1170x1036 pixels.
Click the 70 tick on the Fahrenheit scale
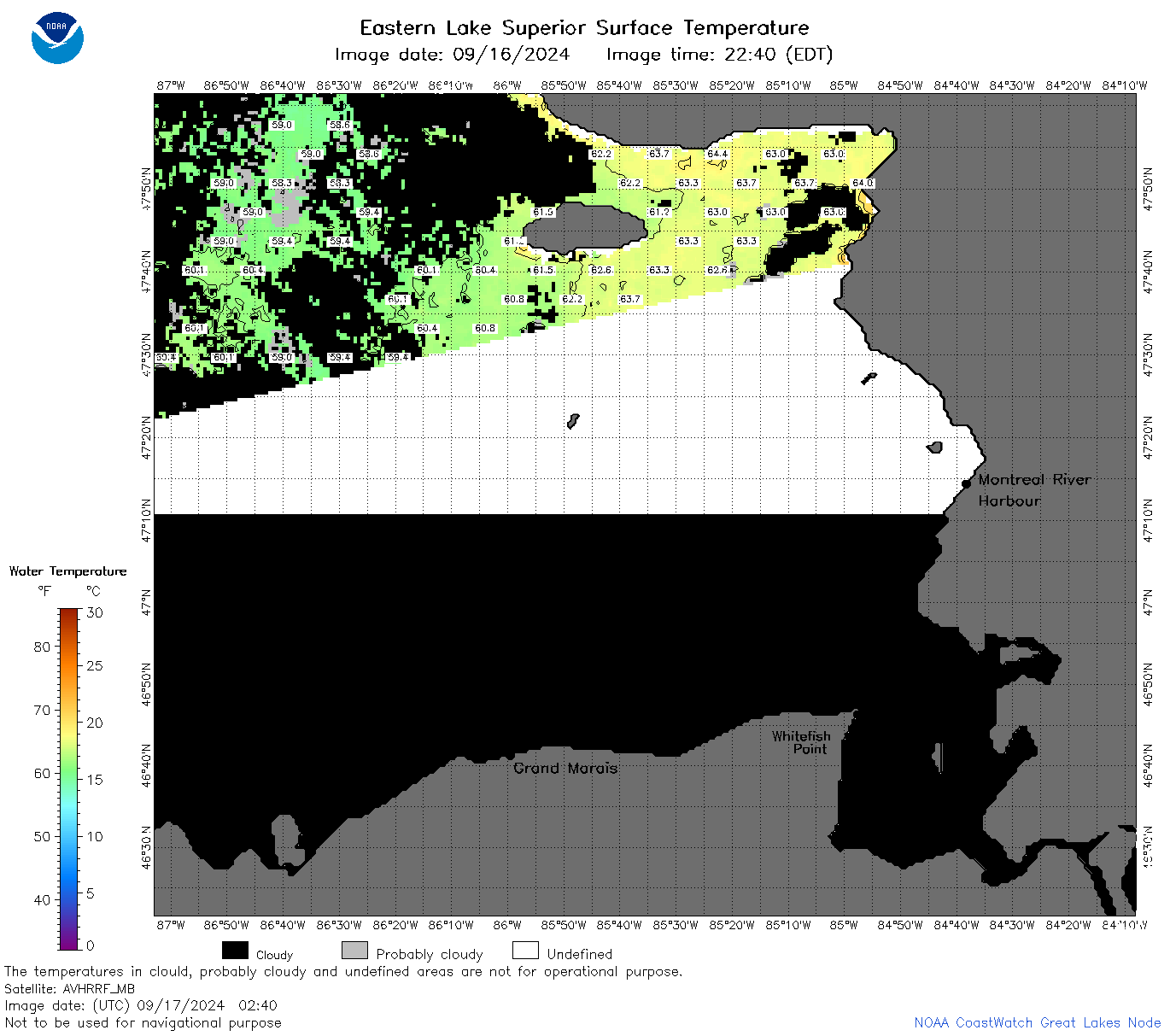42,710
